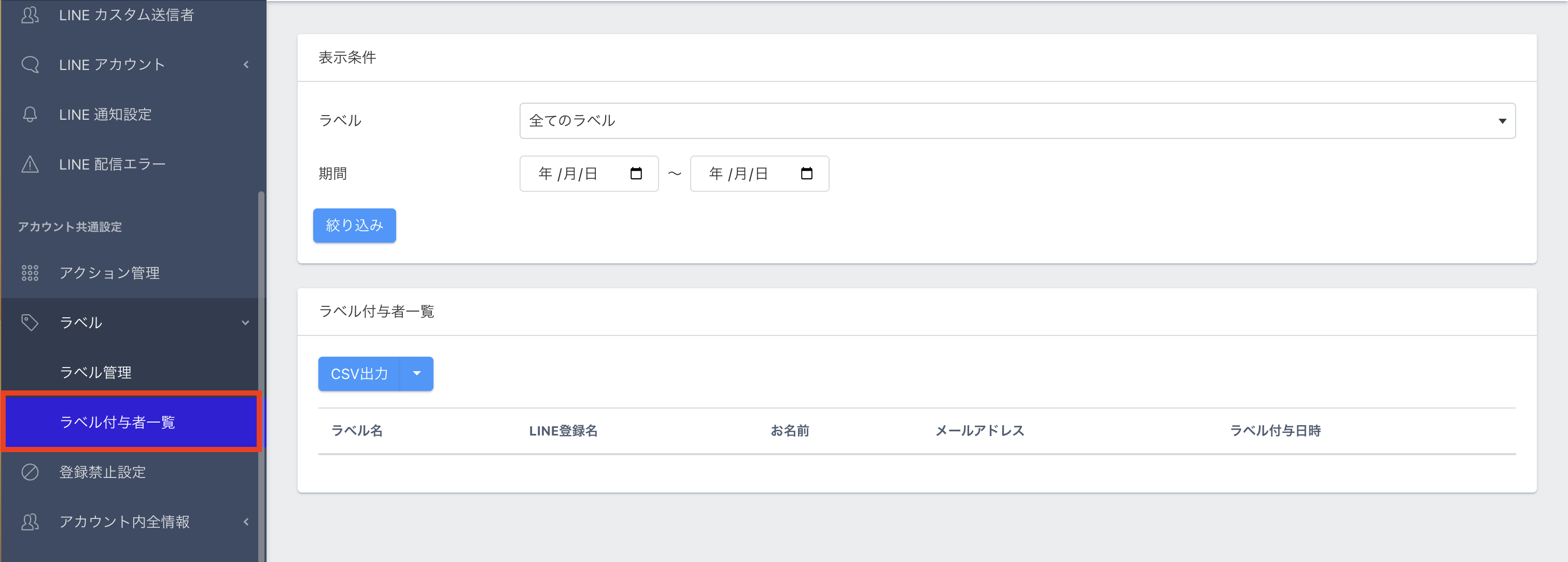Open ラベル管理 in the sidebar

(x=96, y=372)
